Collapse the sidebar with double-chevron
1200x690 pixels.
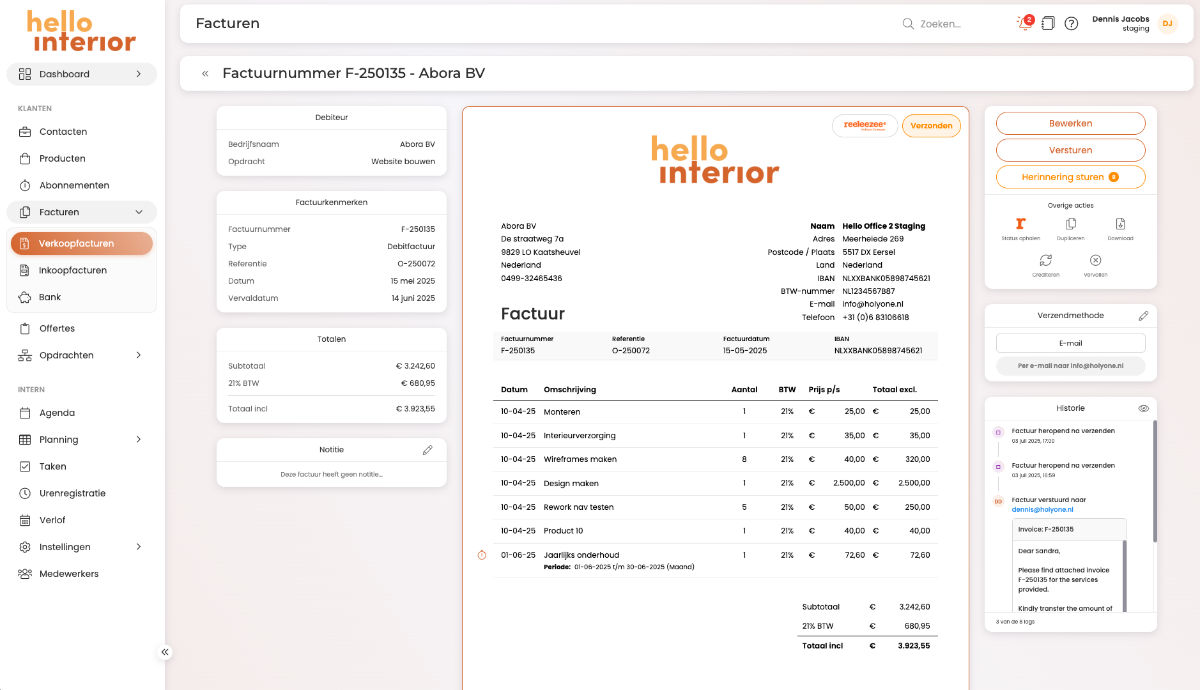165,652
